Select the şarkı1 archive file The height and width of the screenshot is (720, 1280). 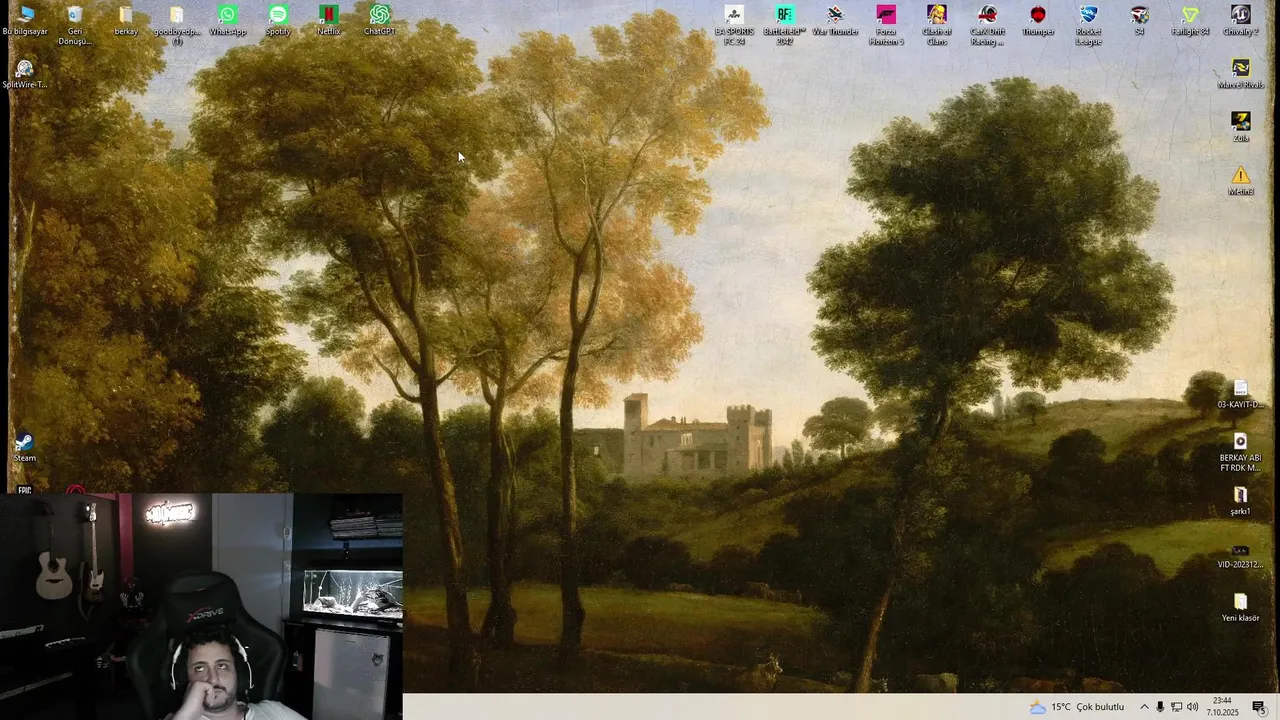(1241, 501)
